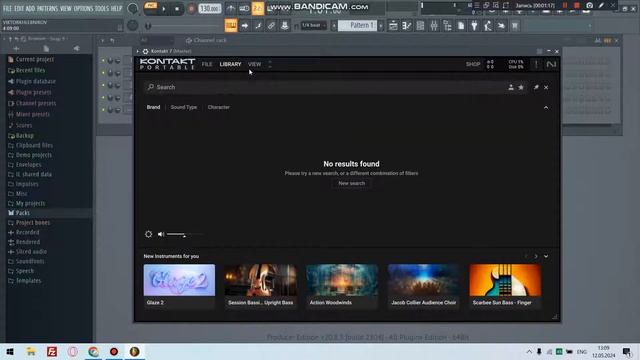Select the Brand filter tab
Viewport: 640px width, 360px height.
153,107
